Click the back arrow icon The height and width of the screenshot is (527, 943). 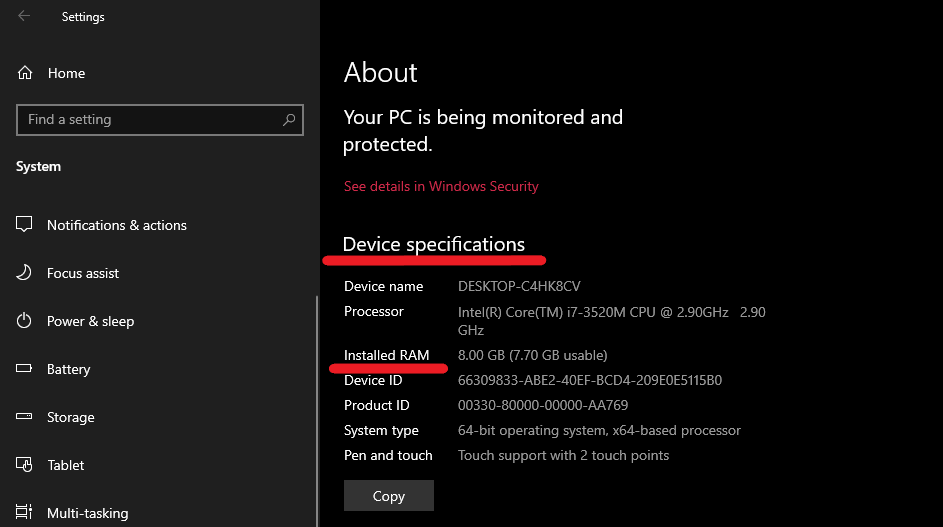[24, 16]
